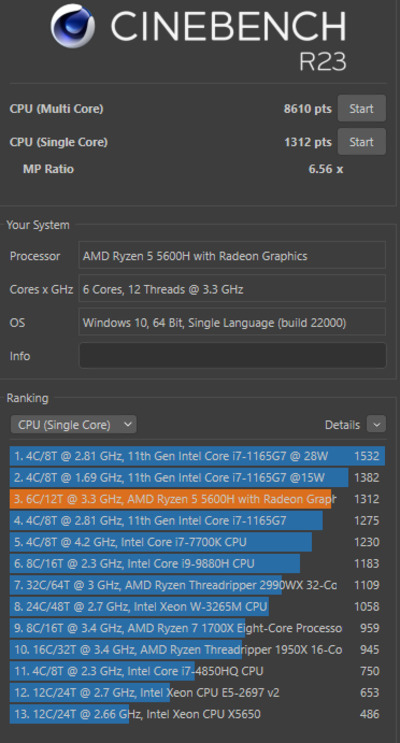The image size is (400, 743).
Task: Click the empty Info input field
Action: (232, 355)
